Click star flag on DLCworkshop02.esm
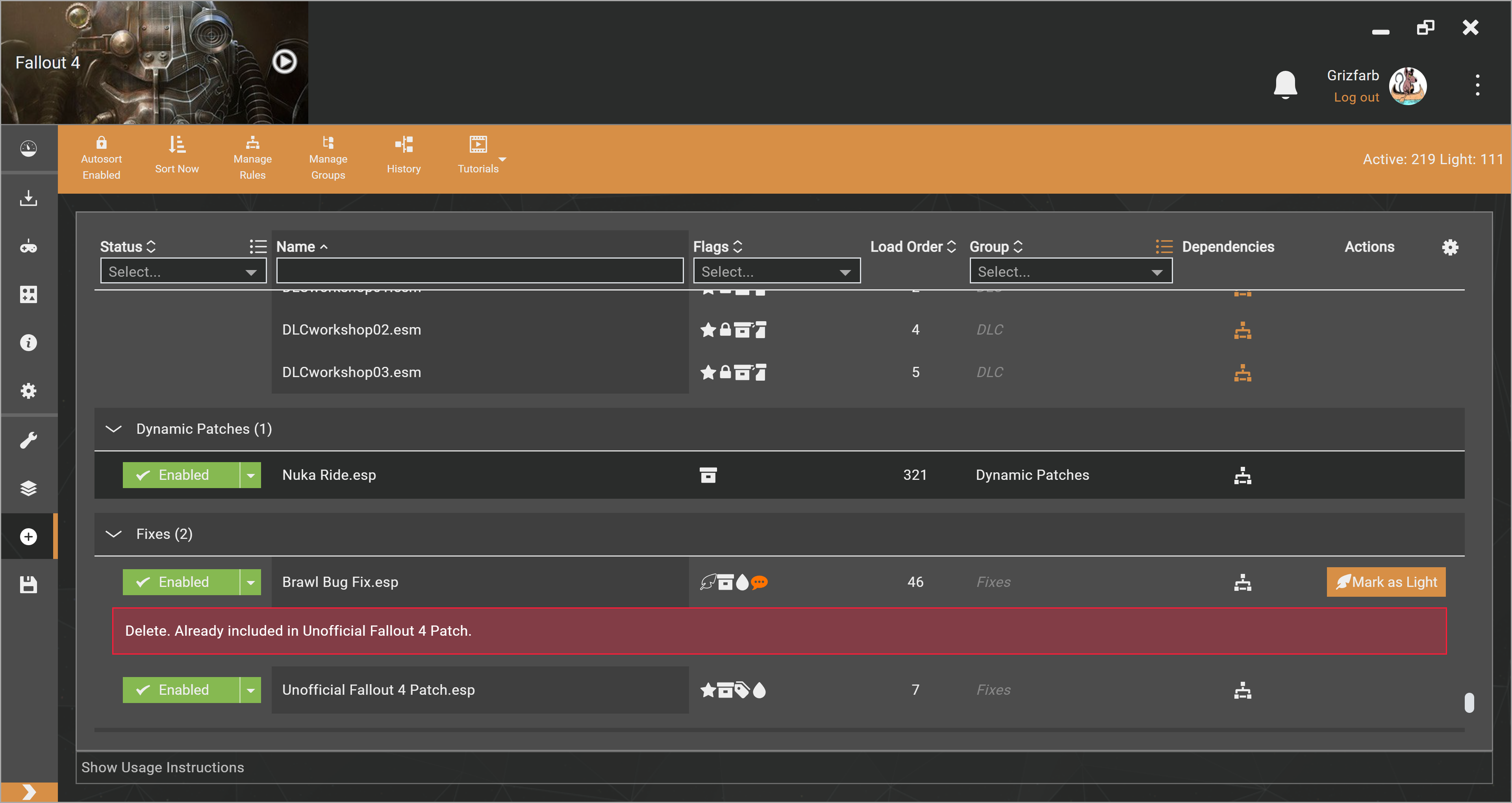The image size is (1512, 803). tap(708, 330)
